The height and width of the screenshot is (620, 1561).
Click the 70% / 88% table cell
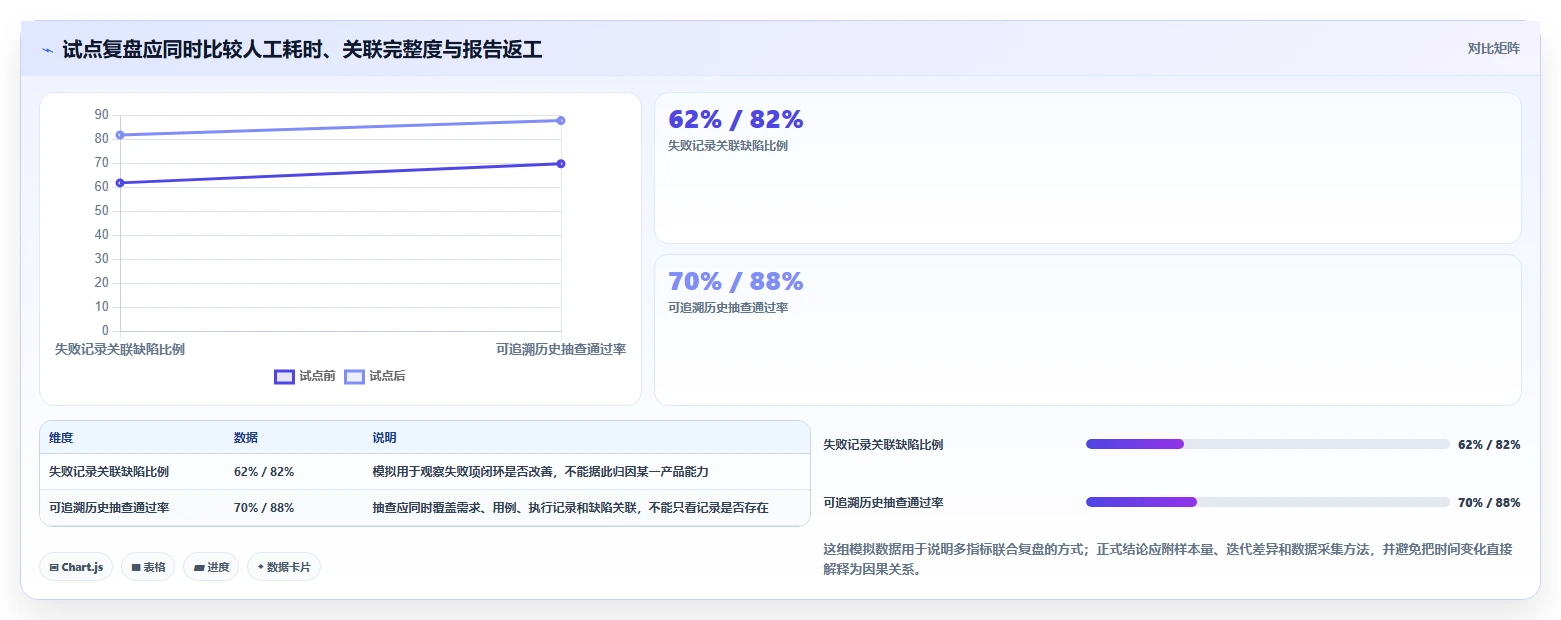click(x=264, y=508)
